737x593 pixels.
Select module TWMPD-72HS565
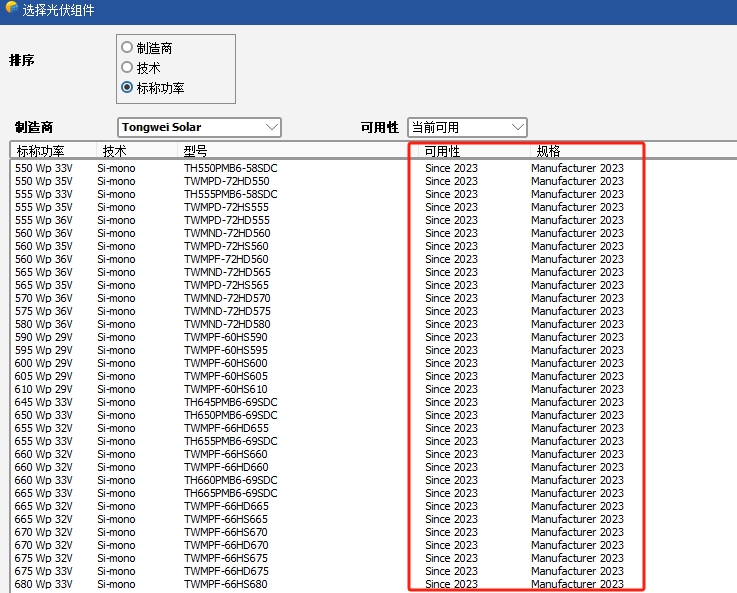pyautogui.click(x=227, y=285)
